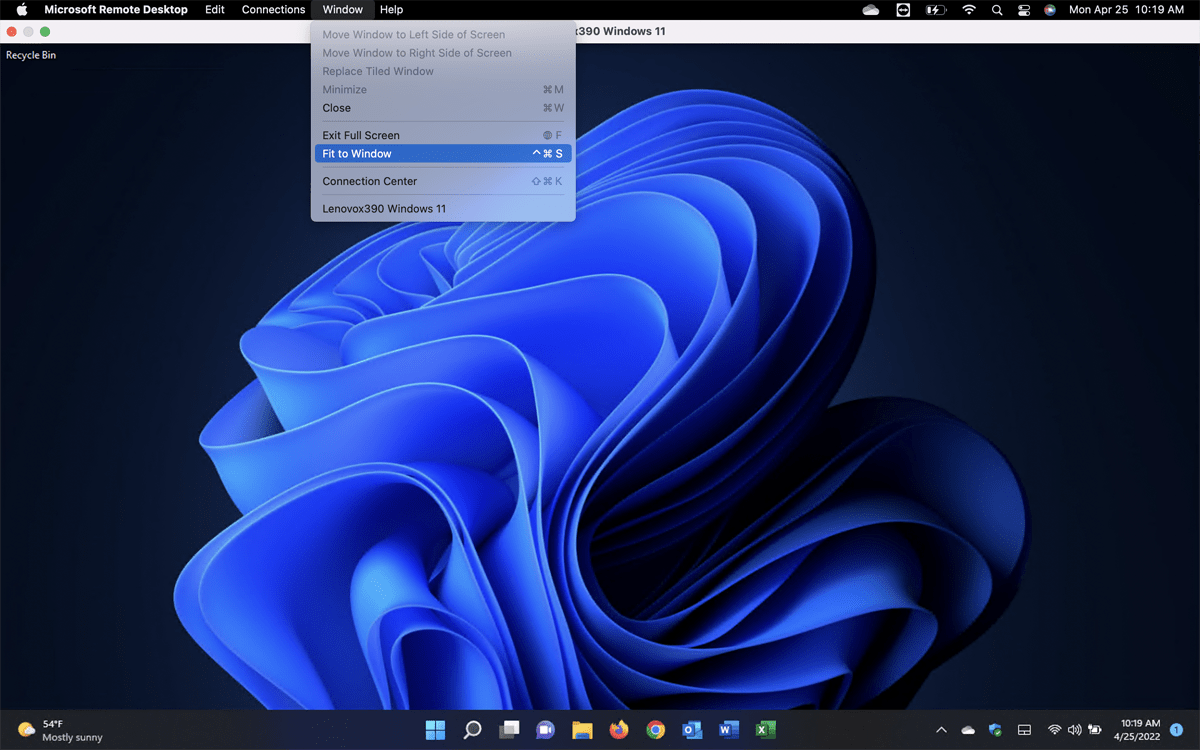Open Word from the Windows taskbar
The width and height of the screenshot is (1200, 750).
[x=728, y=730]
